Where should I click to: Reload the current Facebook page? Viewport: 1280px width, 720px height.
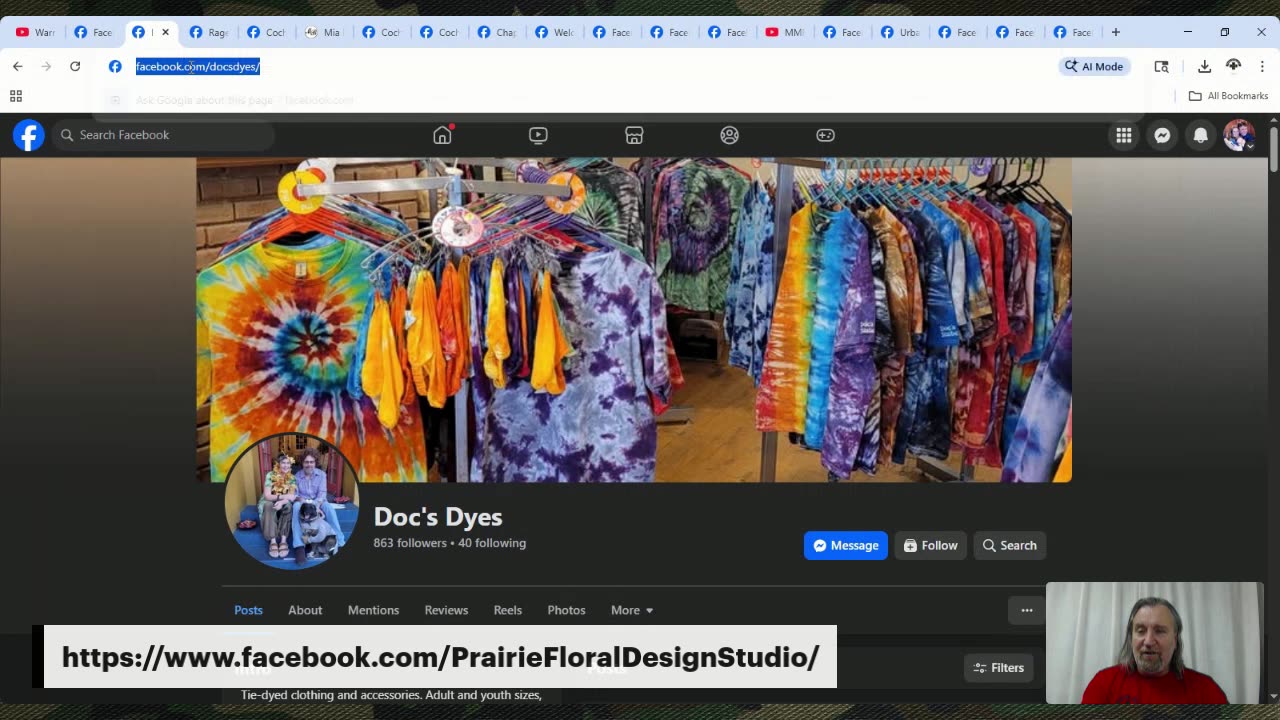pos(75,66)
